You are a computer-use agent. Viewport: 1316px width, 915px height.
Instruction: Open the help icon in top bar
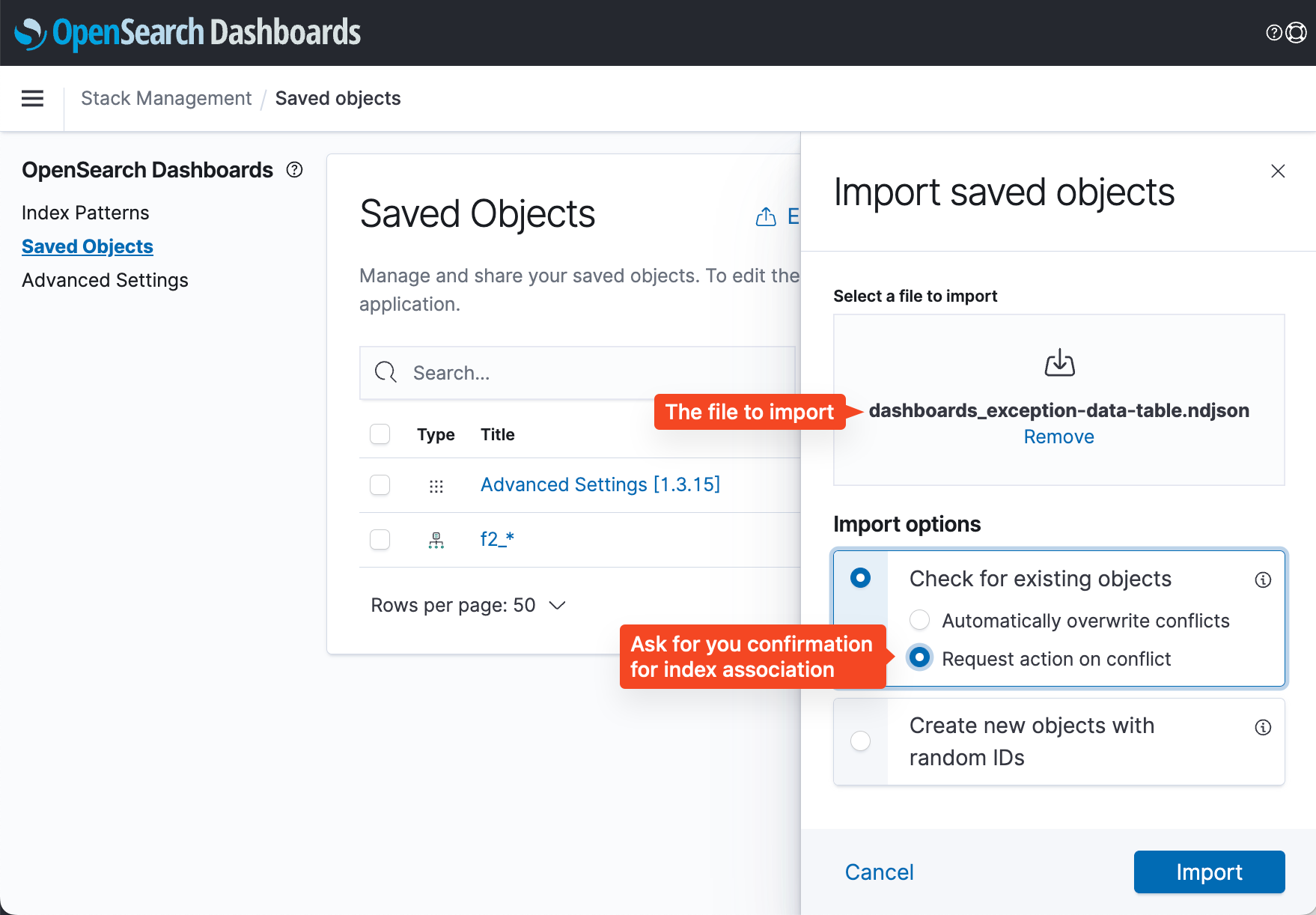click(1273, 31)
